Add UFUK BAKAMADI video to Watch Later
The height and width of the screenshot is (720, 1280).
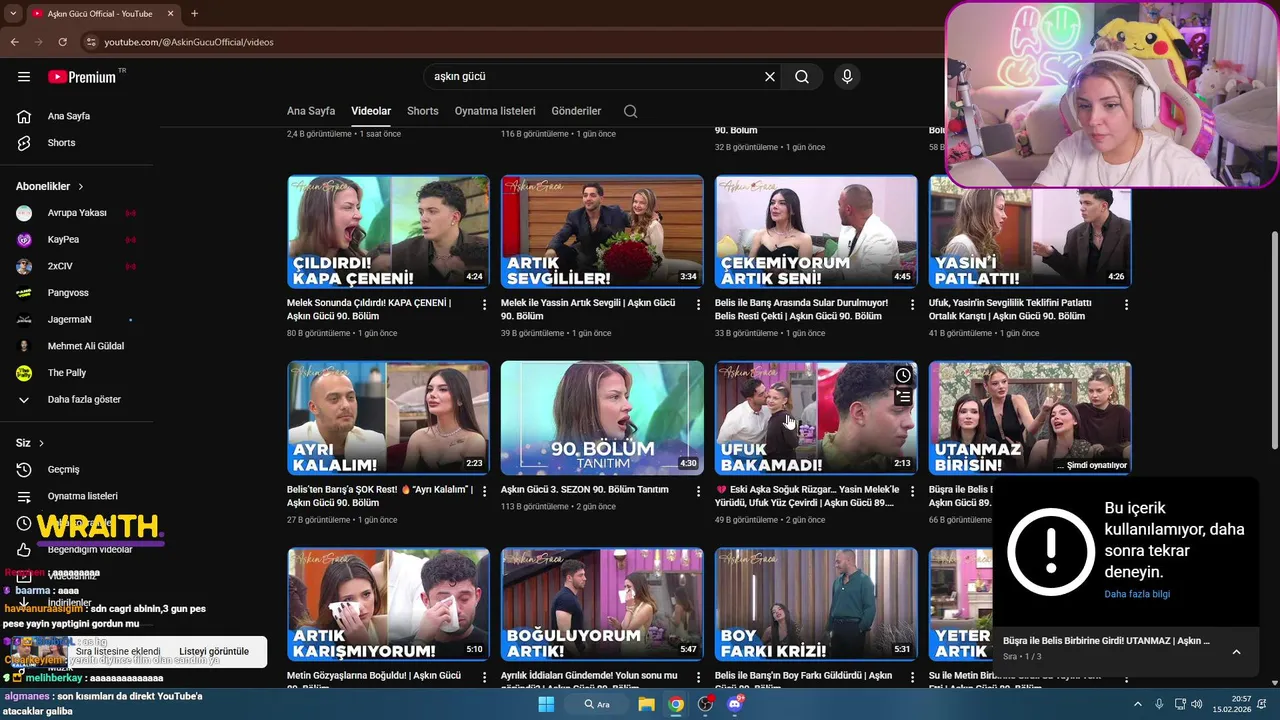(x=903, y=375)
